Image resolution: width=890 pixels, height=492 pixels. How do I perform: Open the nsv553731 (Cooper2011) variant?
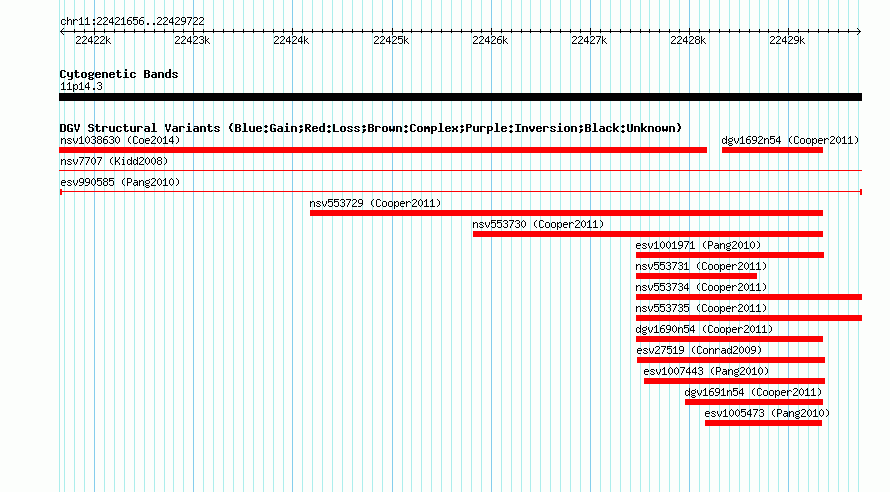click(x=701, y=266)
